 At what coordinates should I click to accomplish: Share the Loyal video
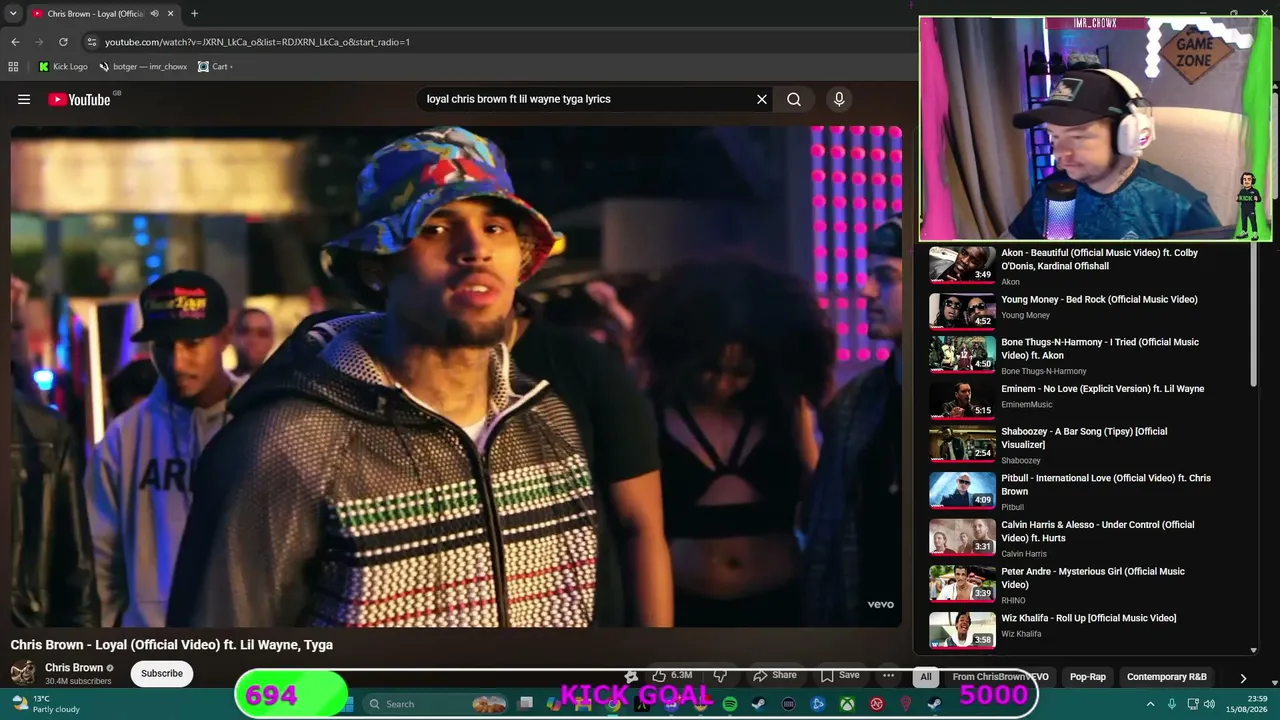(x=775, y=676)
